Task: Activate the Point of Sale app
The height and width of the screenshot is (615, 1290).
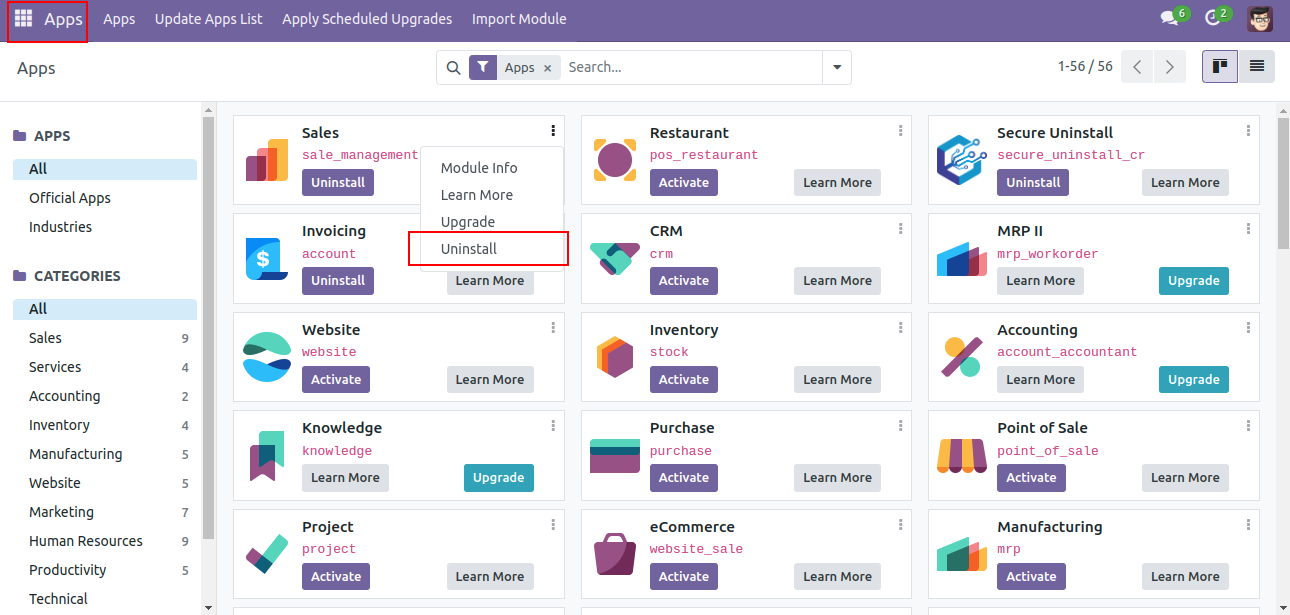Action: [1031, 478]
